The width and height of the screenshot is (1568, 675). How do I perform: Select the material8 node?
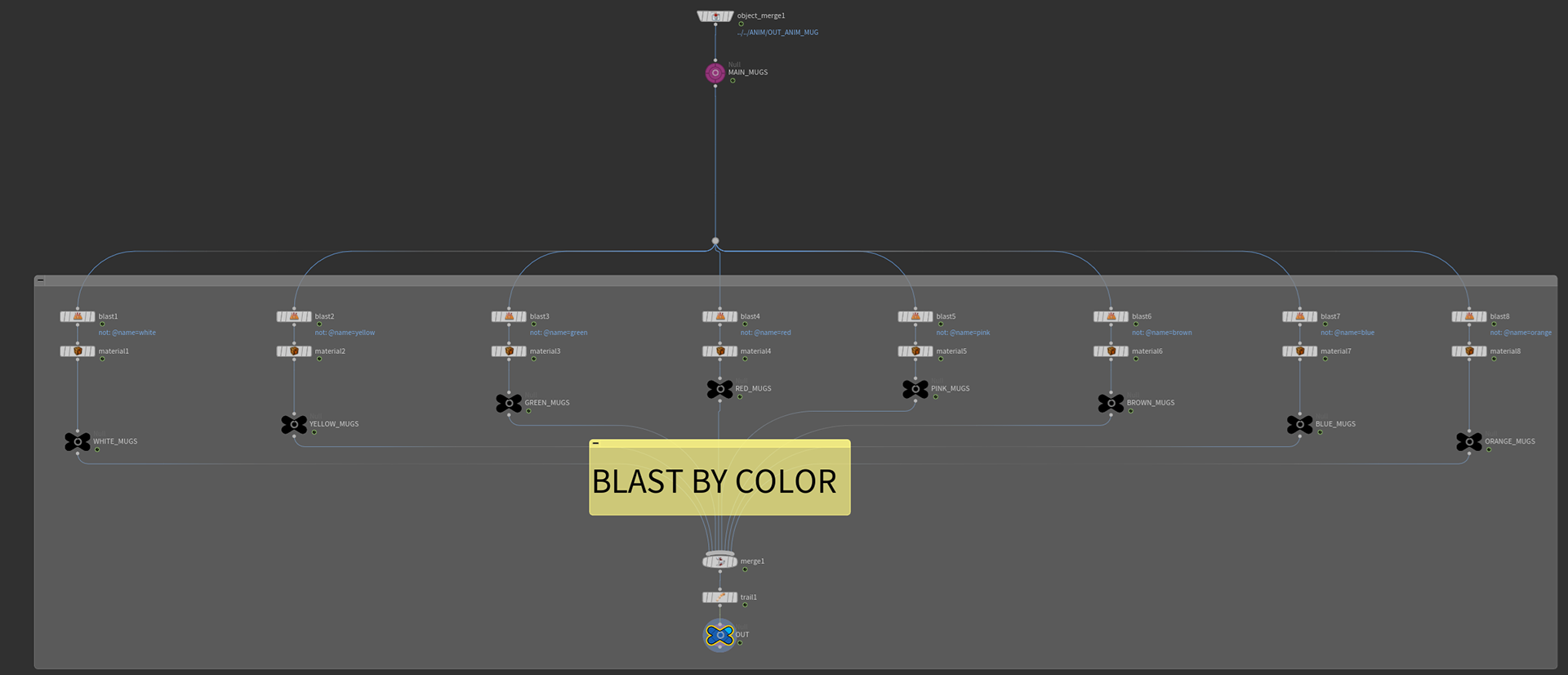(1469, 351)
